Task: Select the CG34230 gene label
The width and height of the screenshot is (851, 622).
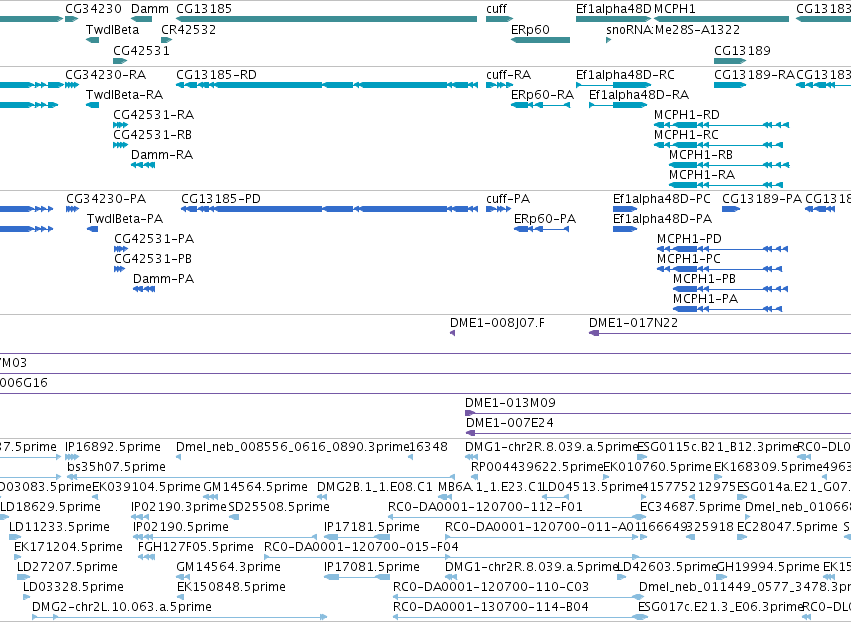Action: point(93,9)
